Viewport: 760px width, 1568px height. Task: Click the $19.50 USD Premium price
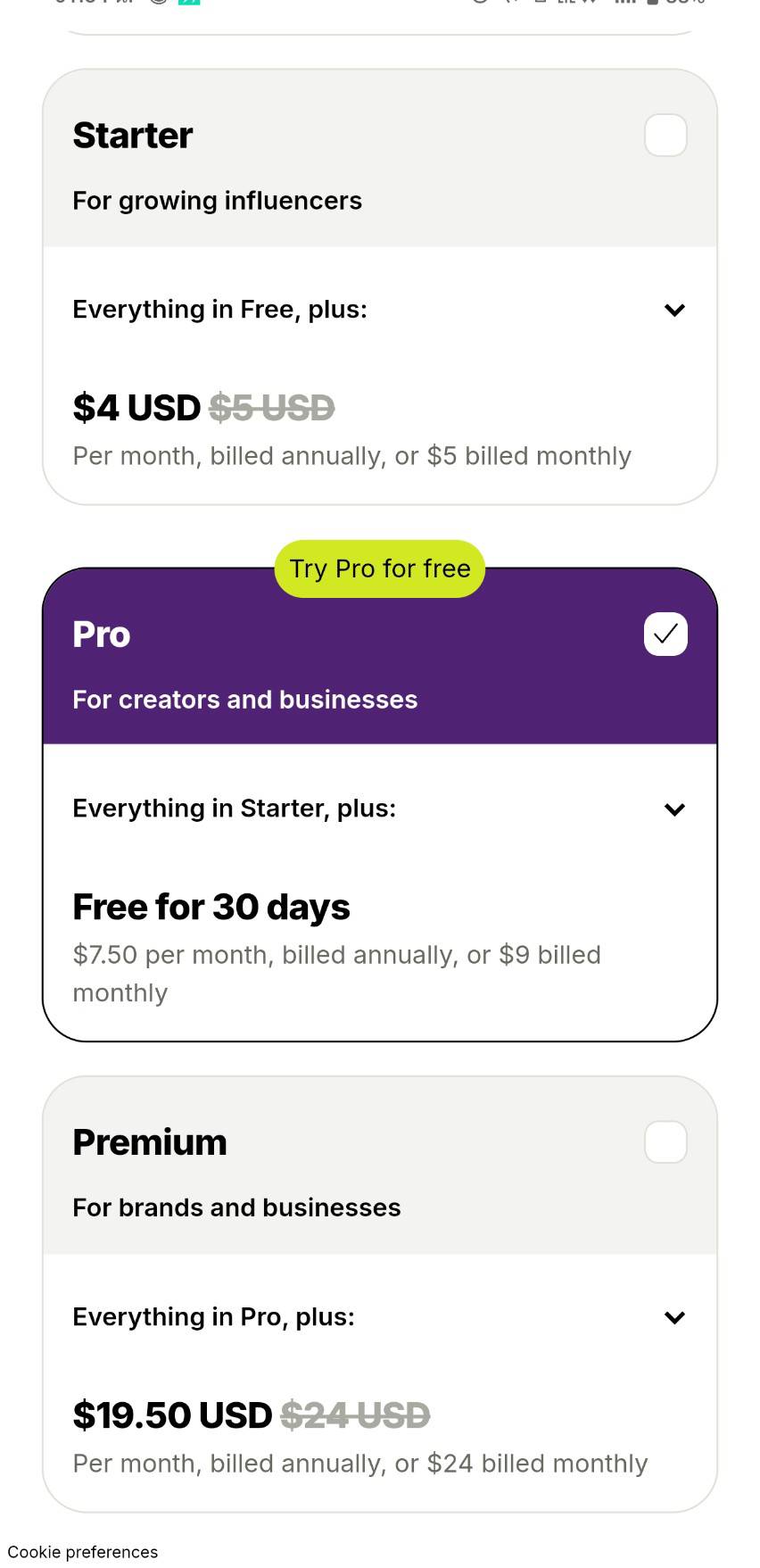pos(172,1415)
